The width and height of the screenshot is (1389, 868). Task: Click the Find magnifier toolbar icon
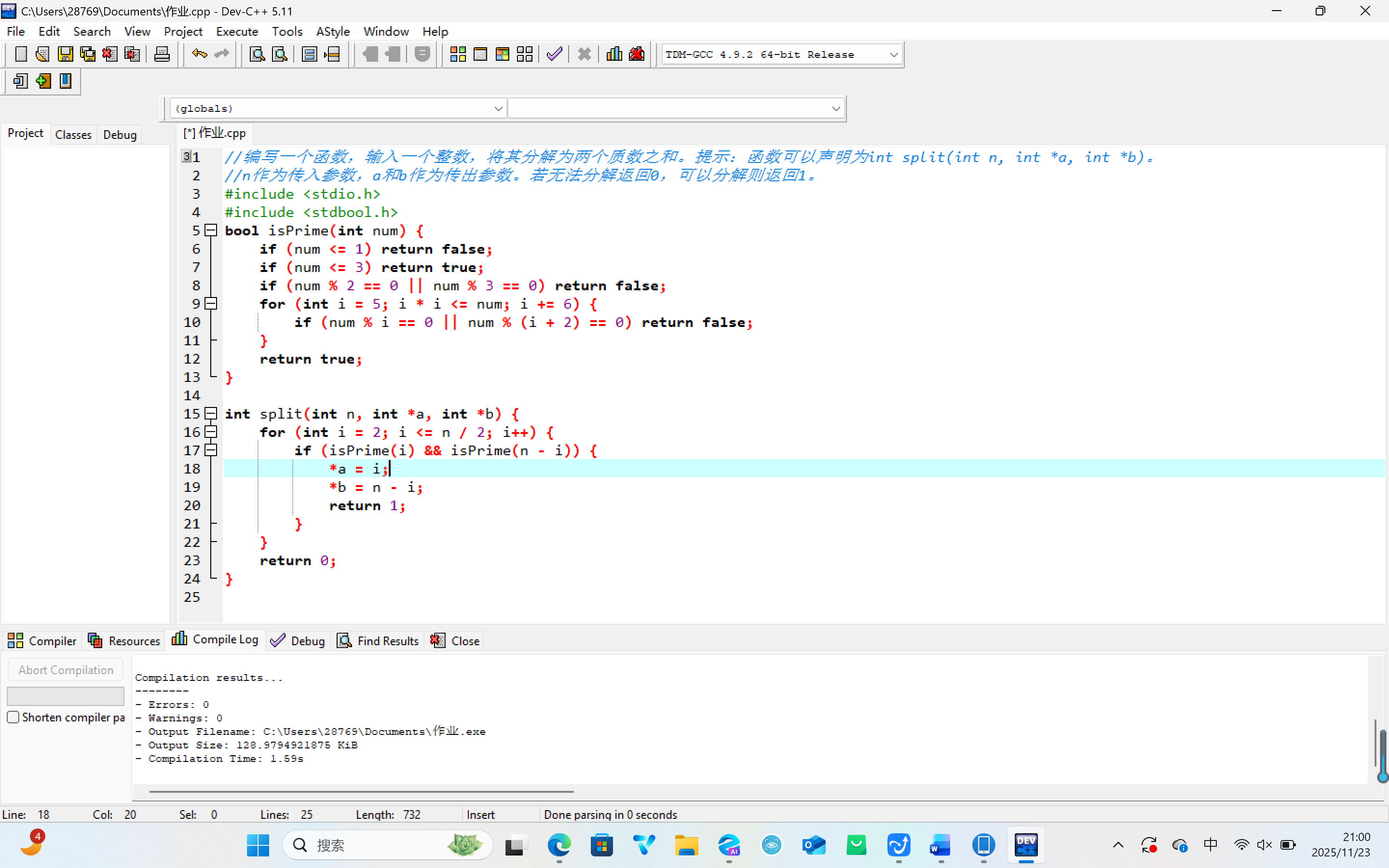257,54
